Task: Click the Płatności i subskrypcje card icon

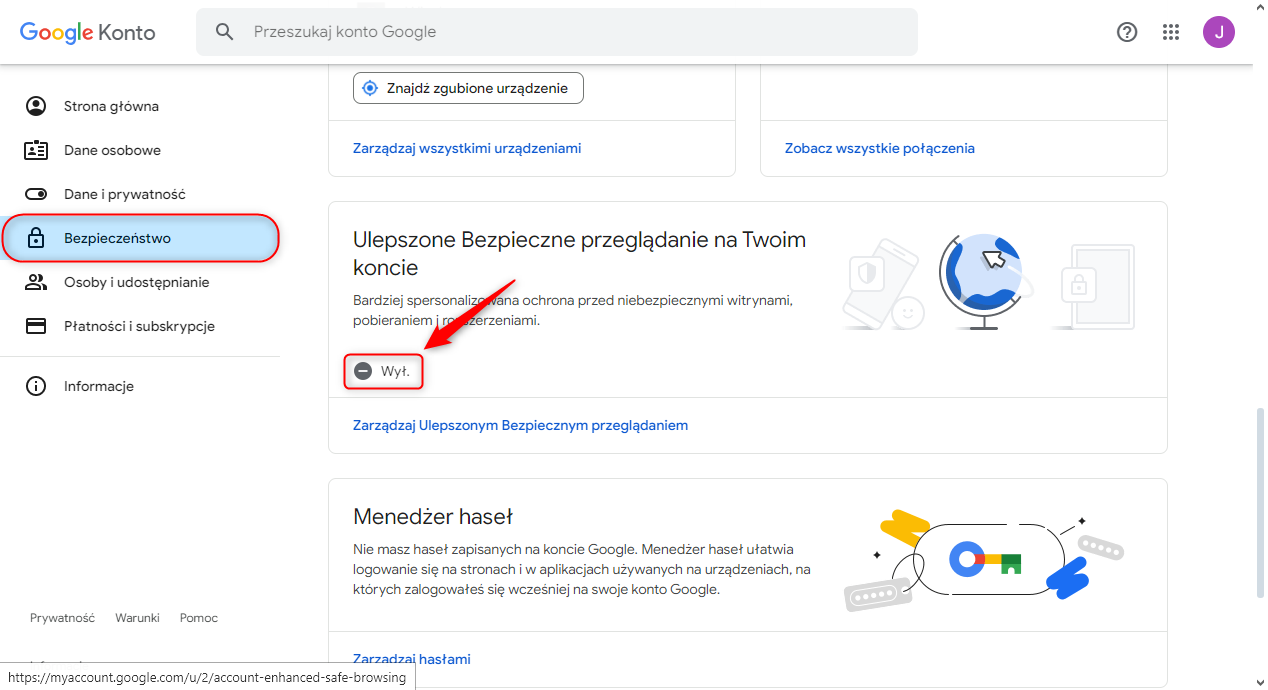Action: (x=36, y=326)
